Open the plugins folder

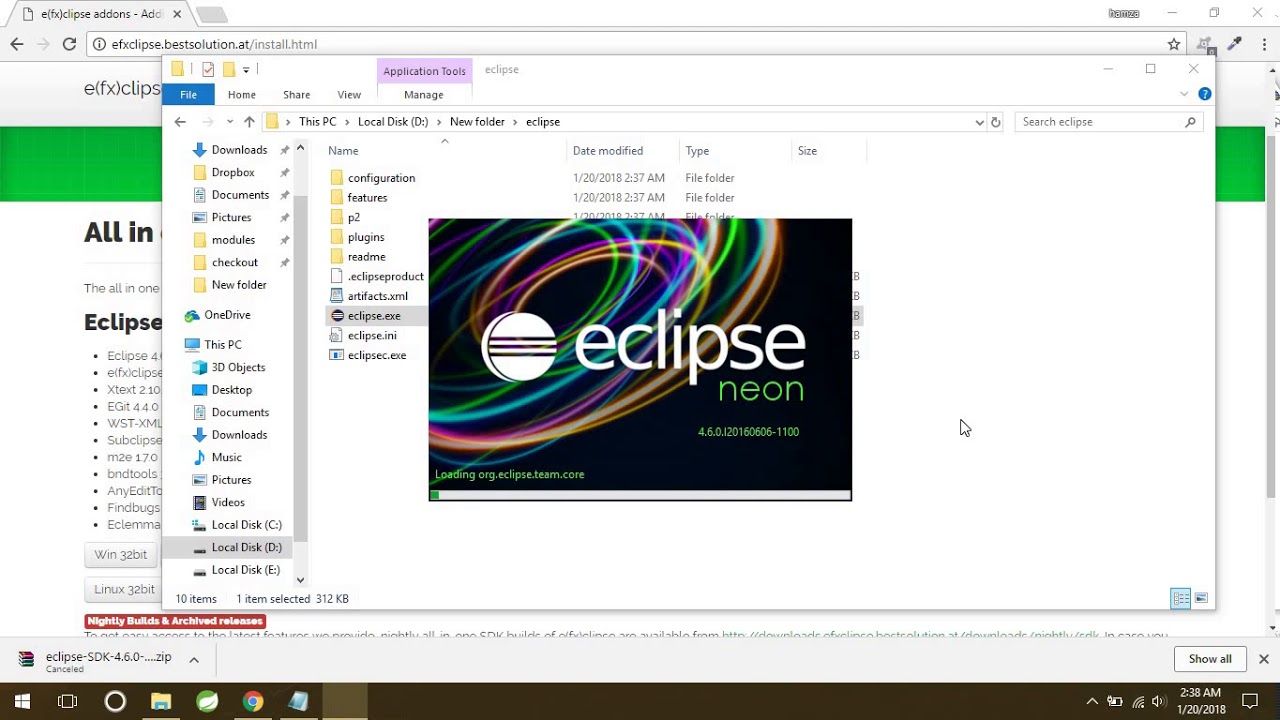[366, 237]
